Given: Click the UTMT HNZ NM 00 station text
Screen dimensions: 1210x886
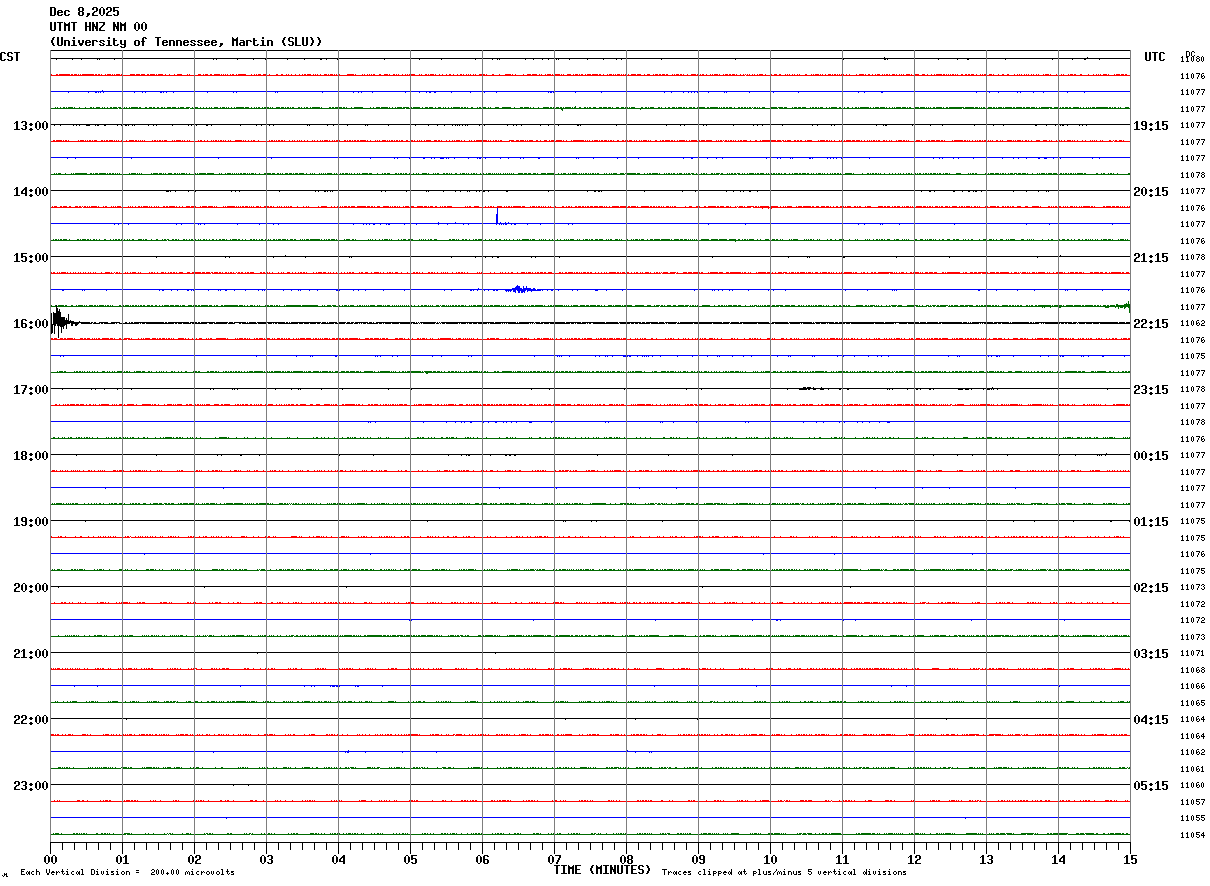Looking at the screenshot, I should (98, 27).
